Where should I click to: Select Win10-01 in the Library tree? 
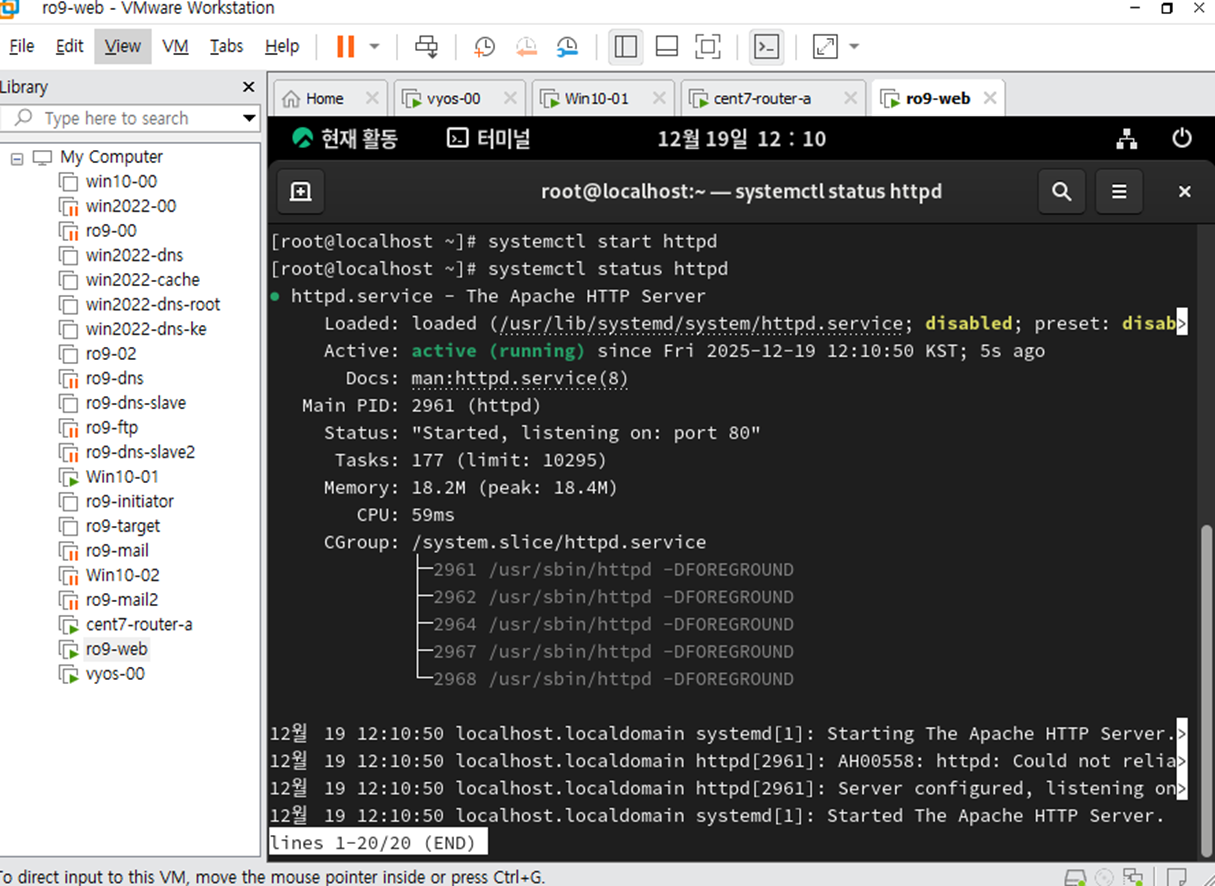click(x=122, y=477)
